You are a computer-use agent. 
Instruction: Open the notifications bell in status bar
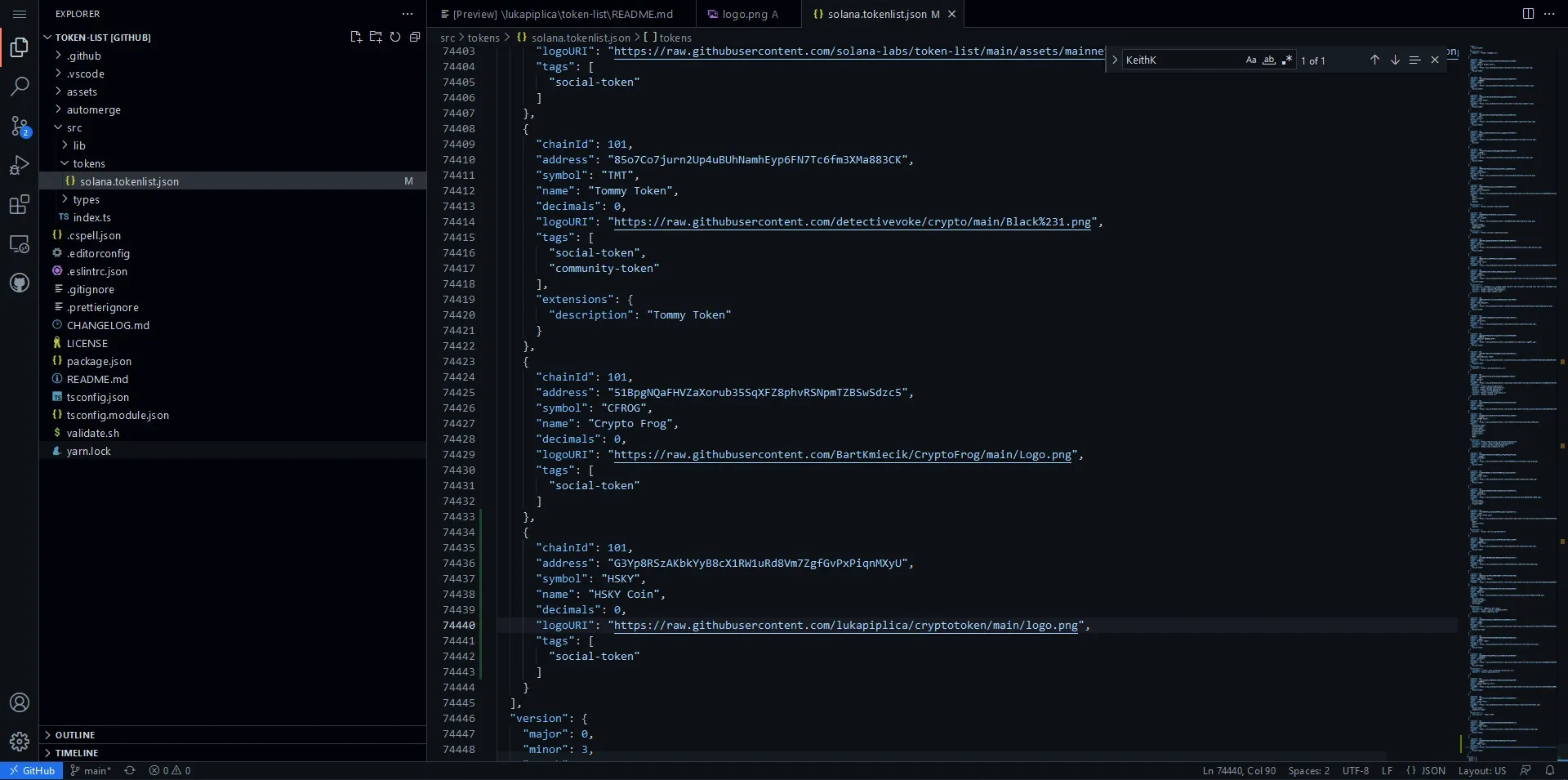point(1550,770)
